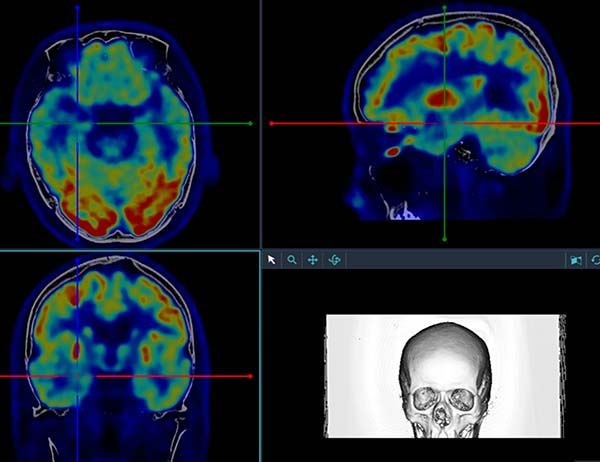Screen dimensions: 600x462
Task: Click green line bottom endpoint in sagittal view
Action: point(444,239)
